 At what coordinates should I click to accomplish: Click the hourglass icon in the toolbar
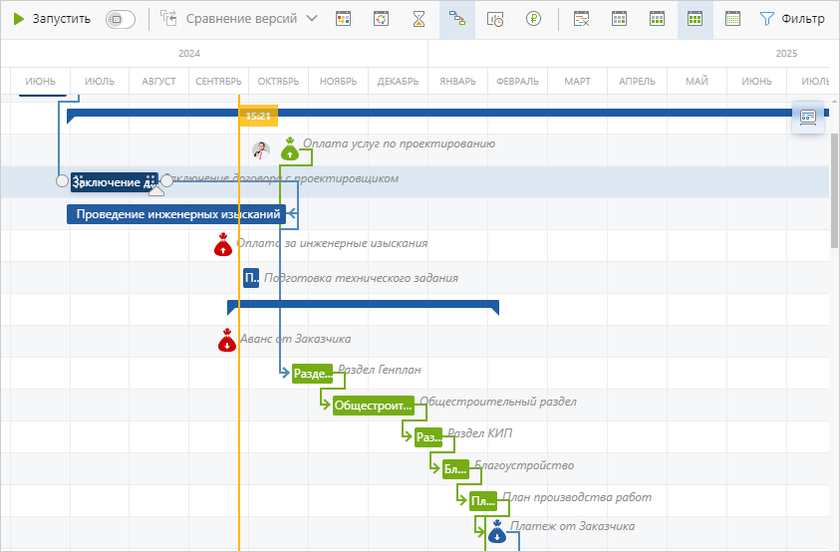[x=419, y=19]
